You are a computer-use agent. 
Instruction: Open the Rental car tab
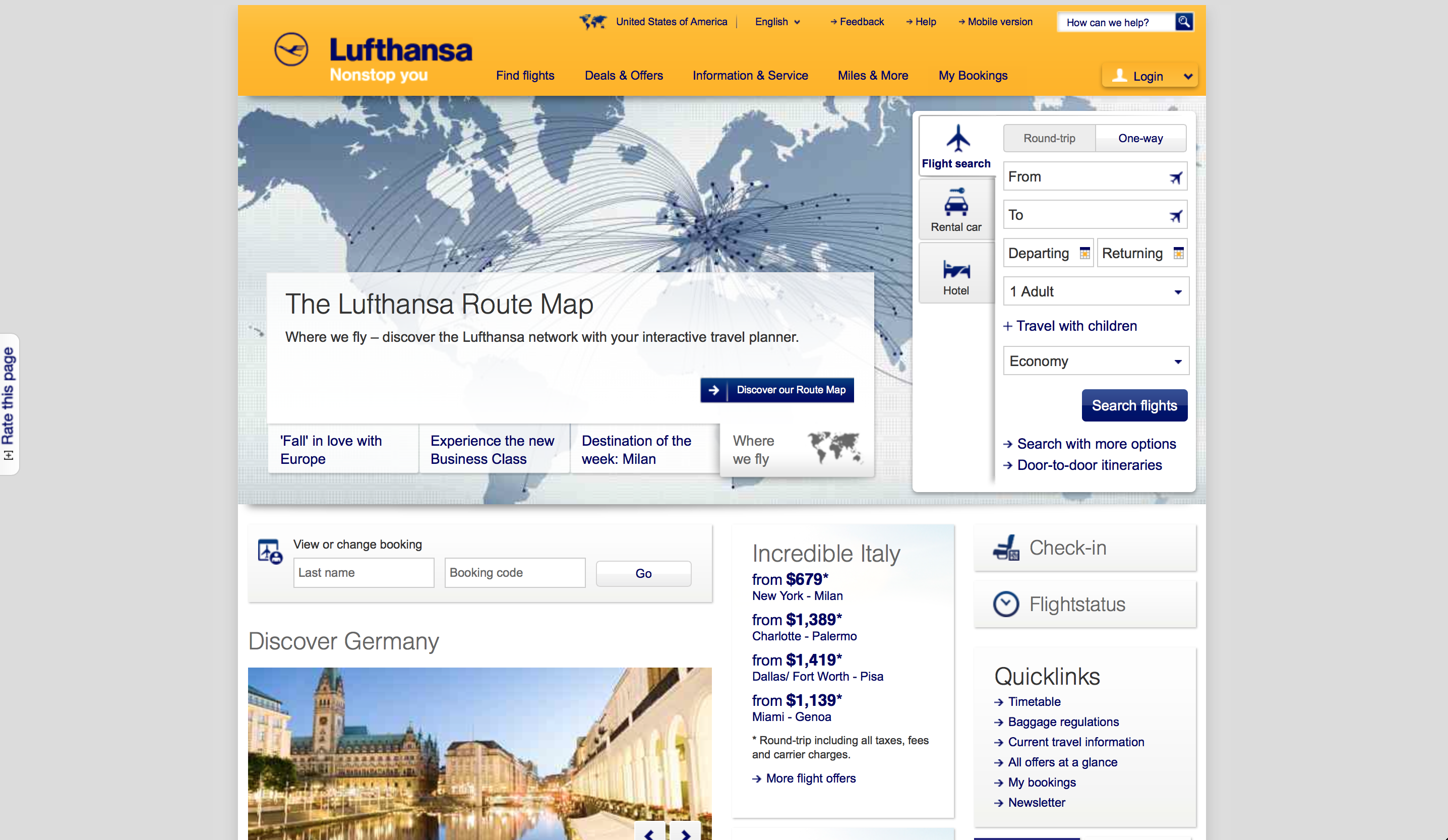tap(956, 210)
